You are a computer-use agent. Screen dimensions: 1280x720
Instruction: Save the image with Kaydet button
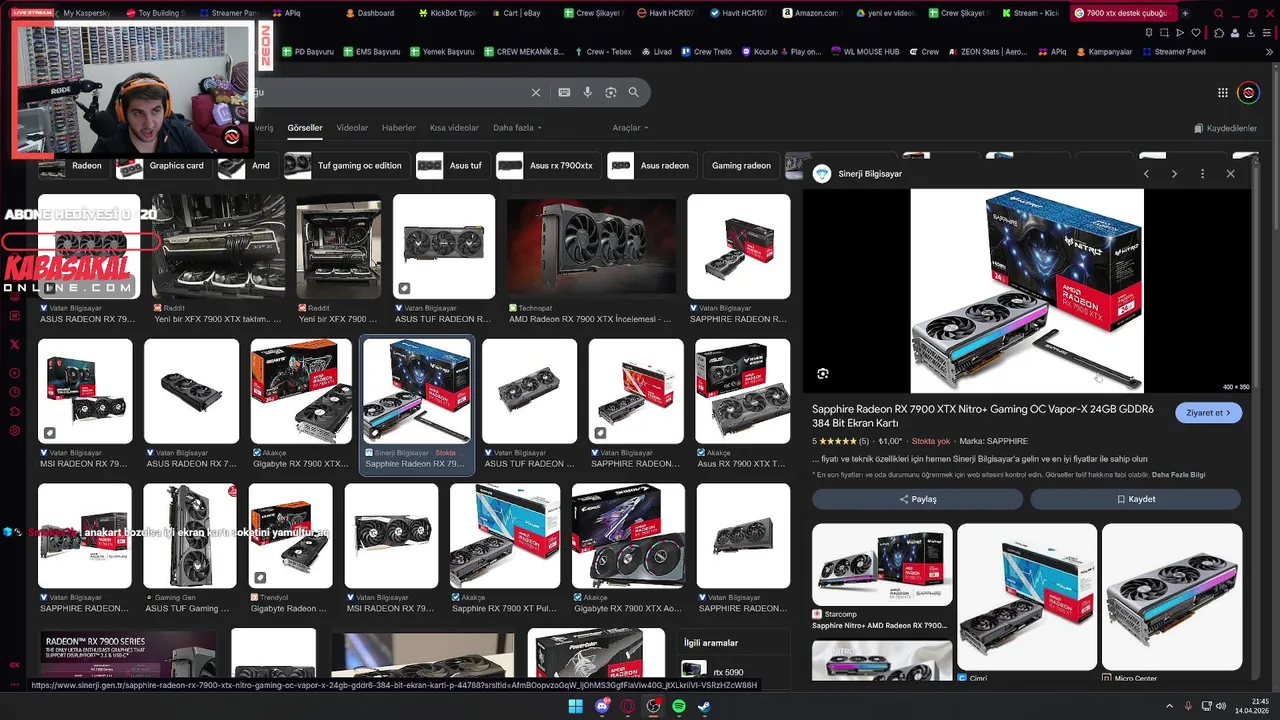[1136, 499]
